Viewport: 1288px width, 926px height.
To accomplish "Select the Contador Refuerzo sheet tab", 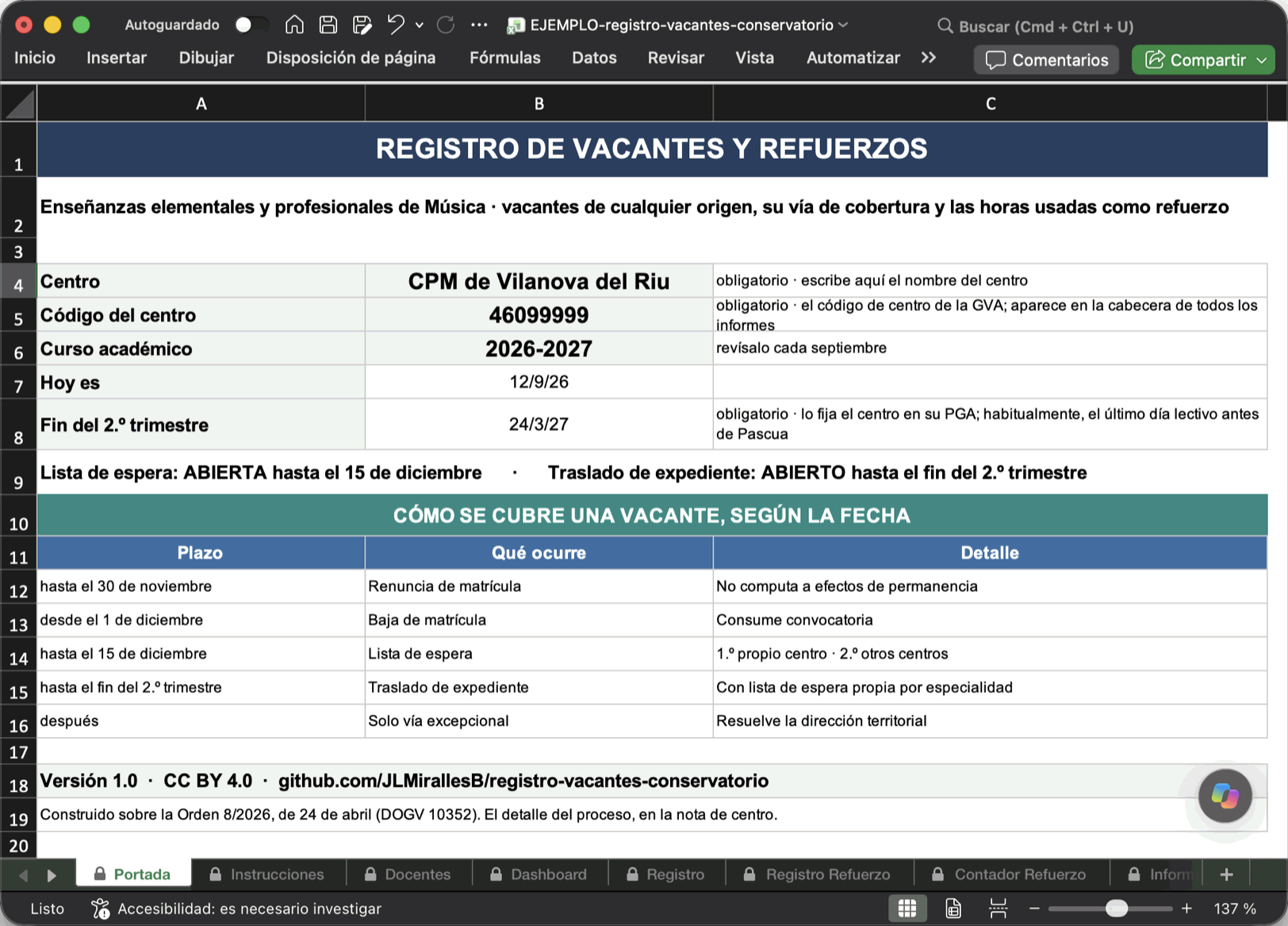I will 1010,874.
